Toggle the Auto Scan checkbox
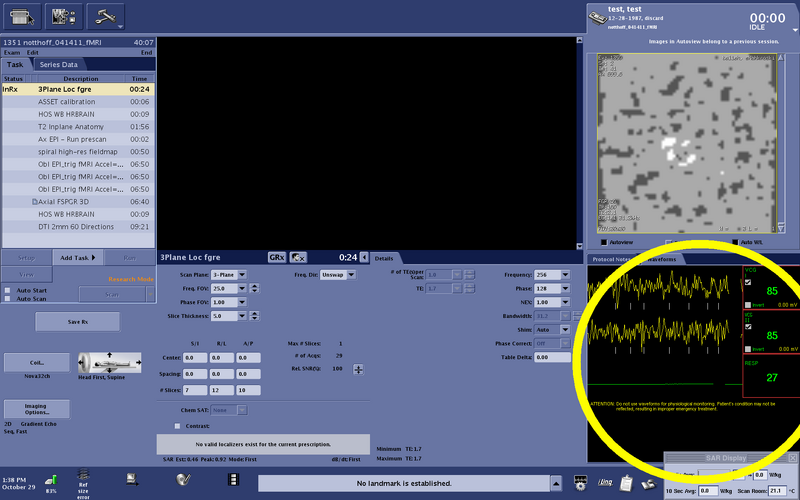The height and width of the screenshot is (500, 800). click(8, 299)
